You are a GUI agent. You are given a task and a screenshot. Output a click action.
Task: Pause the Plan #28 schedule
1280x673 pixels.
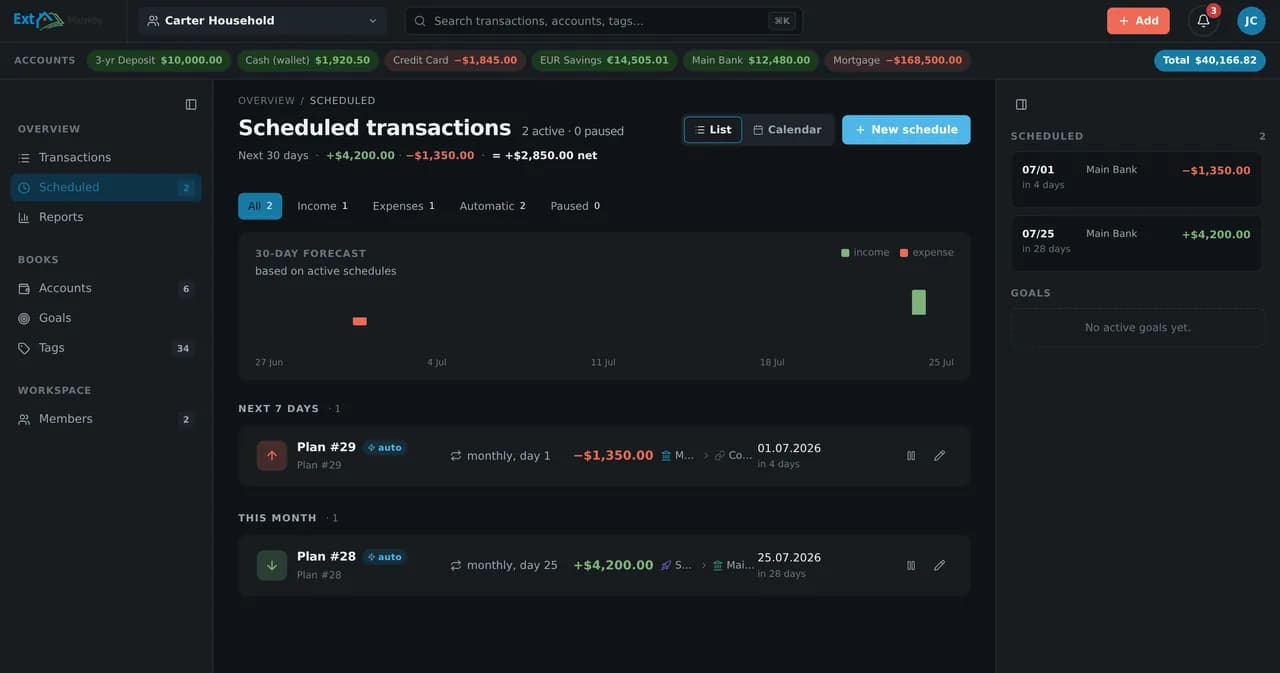pos(911,565)
